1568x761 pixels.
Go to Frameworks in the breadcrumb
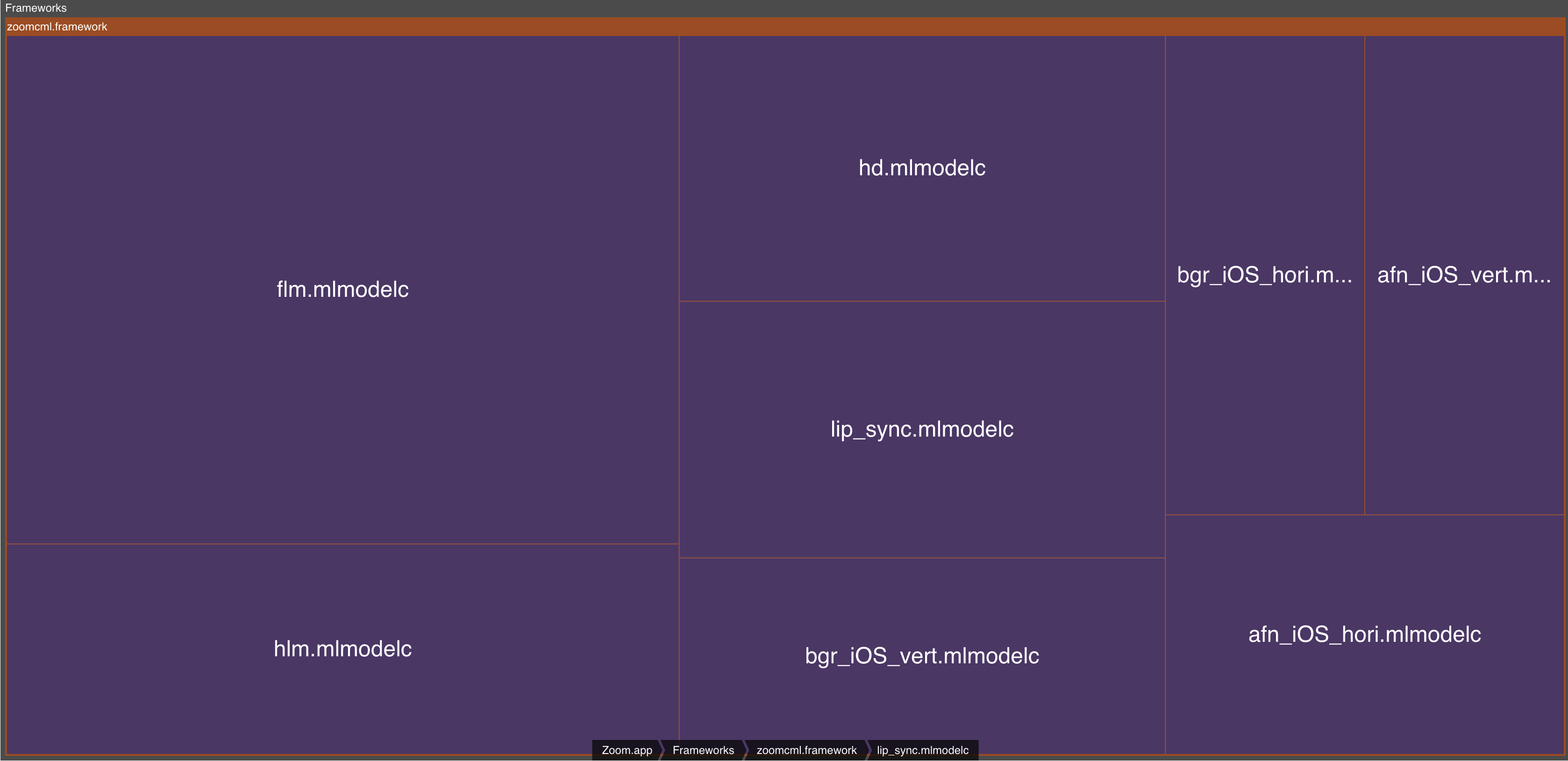tap(703, 750)
